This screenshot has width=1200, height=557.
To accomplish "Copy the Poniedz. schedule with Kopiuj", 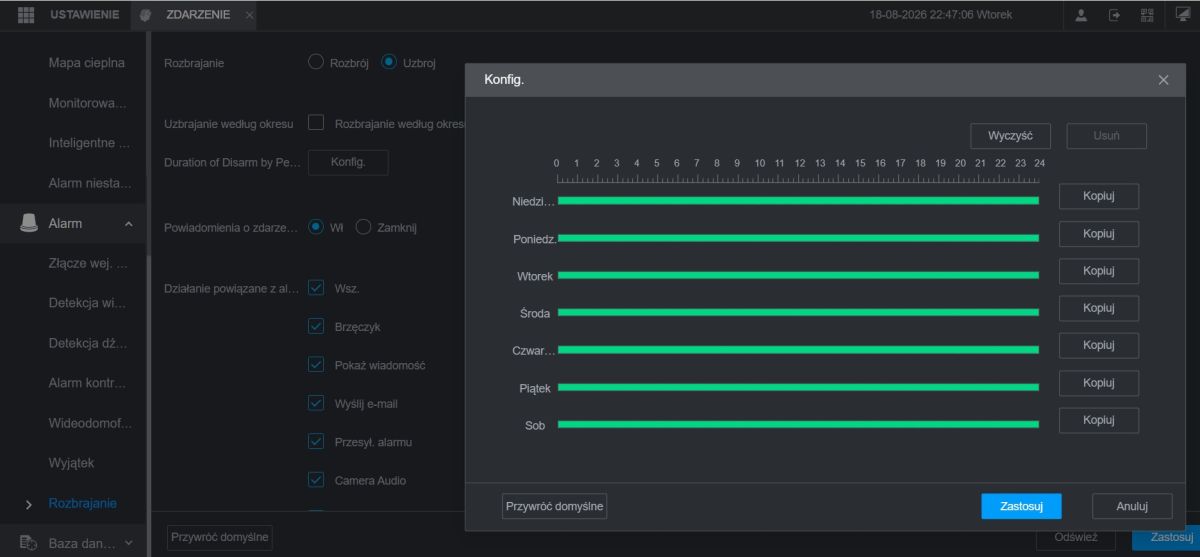I will point(1098,234).
